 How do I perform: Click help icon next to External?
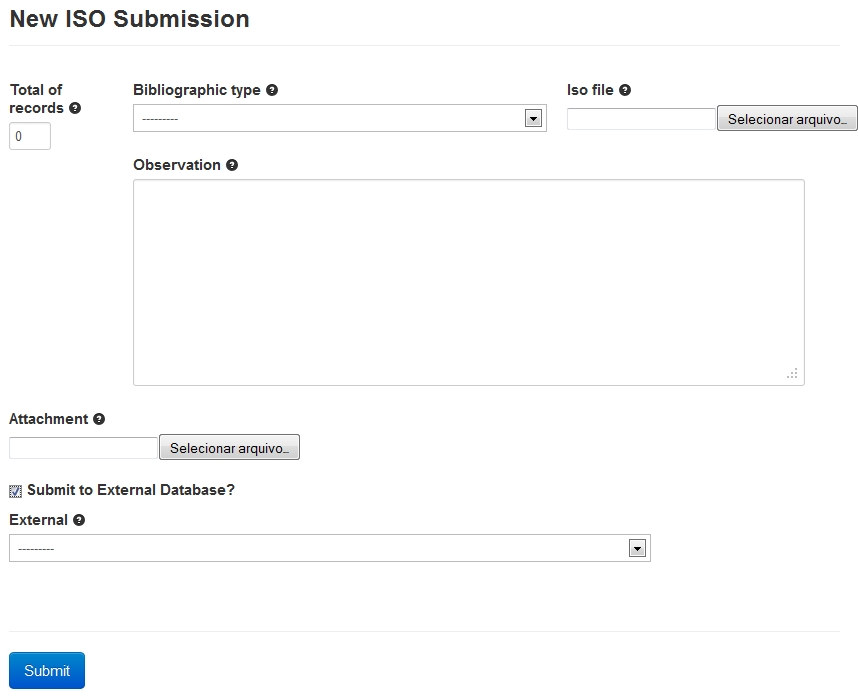point(79,520)
